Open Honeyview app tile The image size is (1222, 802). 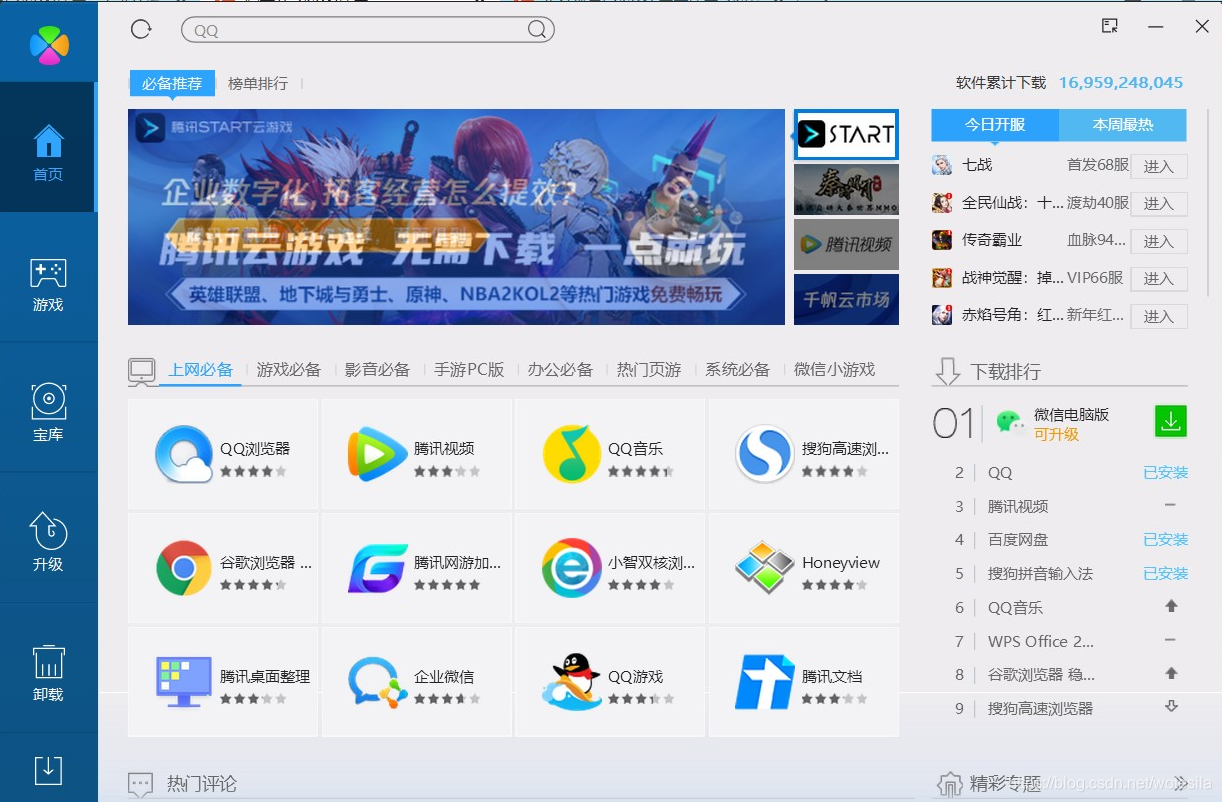(804, 568)
